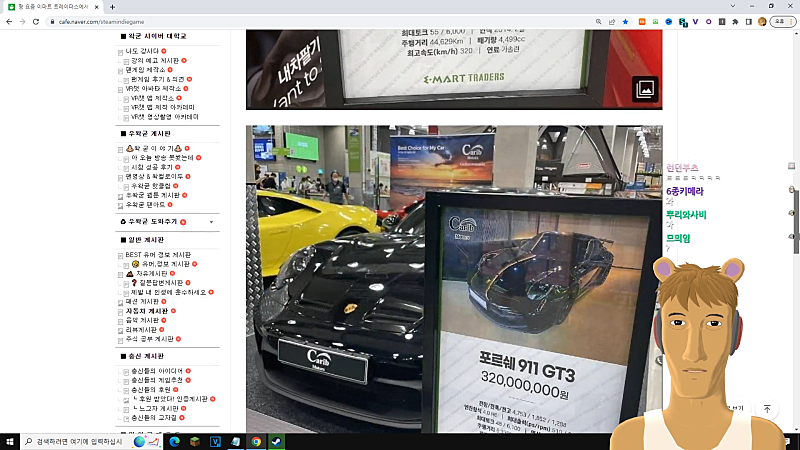Open the Minecraft block taskbar icon
800x450 pixels.
pyautogui.click(x=195, y=441)
